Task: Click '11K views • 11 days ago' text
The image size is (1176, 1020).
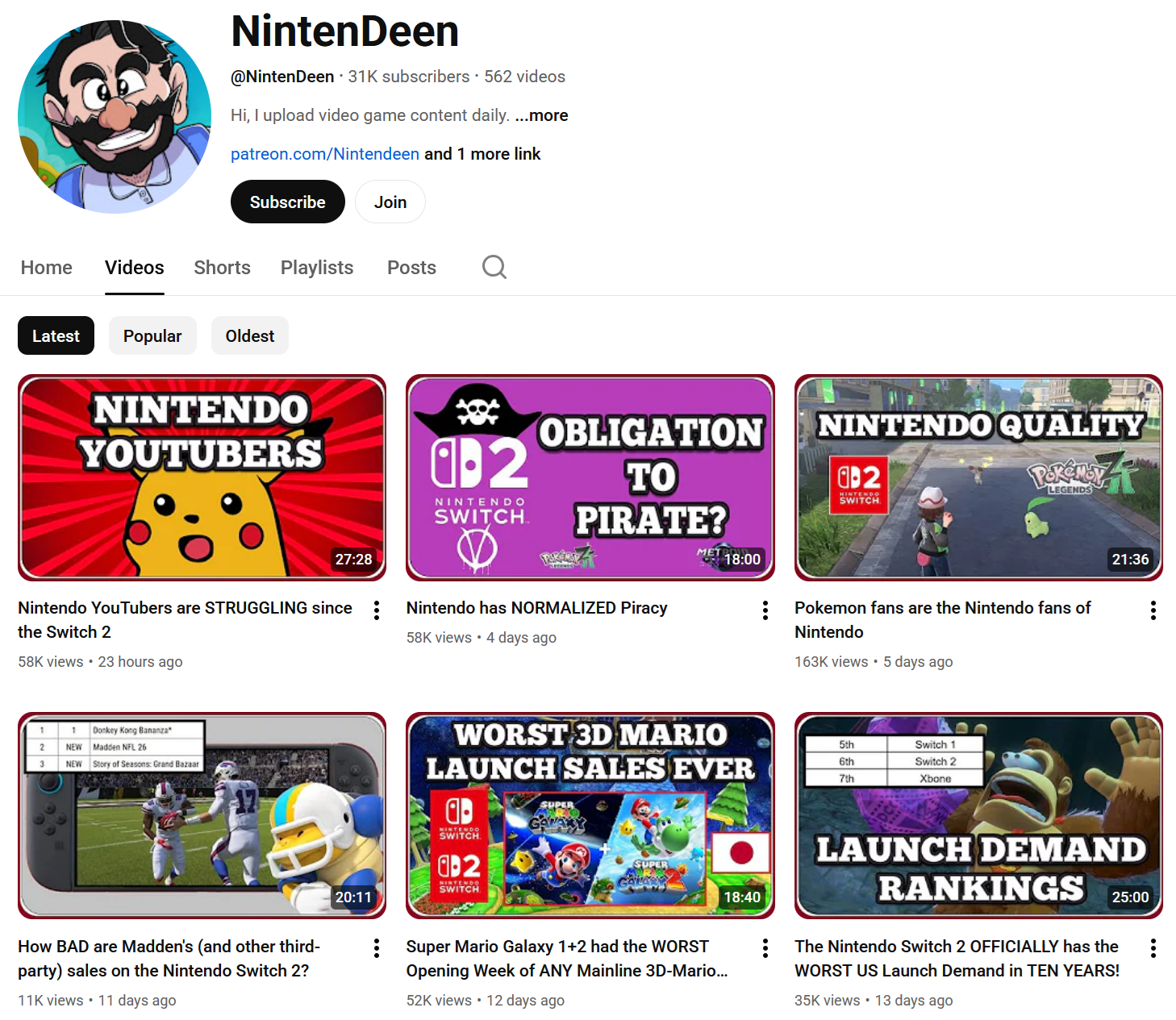Action: [97, 1001]
